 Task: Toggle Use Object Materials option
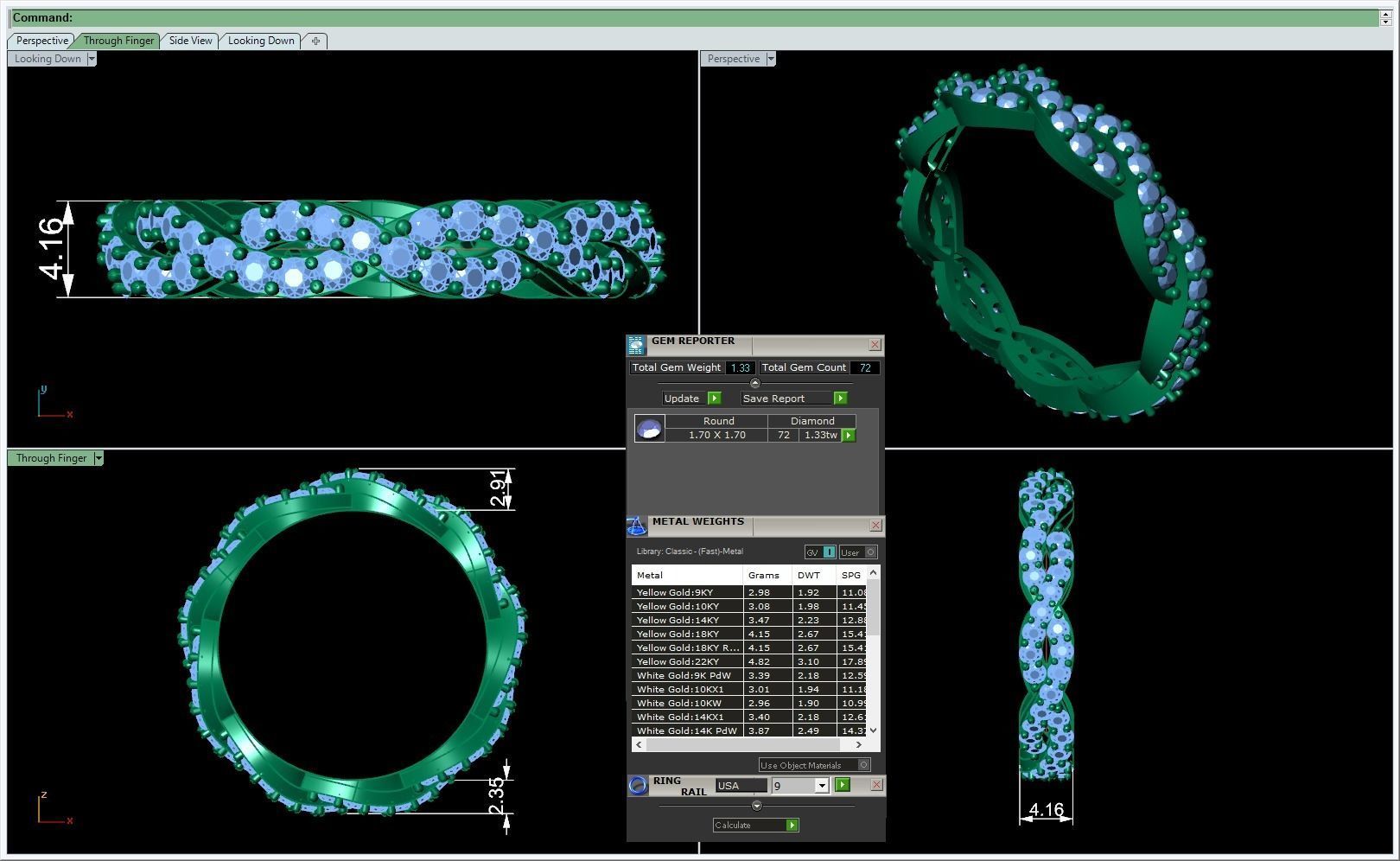tap(814, 765)
